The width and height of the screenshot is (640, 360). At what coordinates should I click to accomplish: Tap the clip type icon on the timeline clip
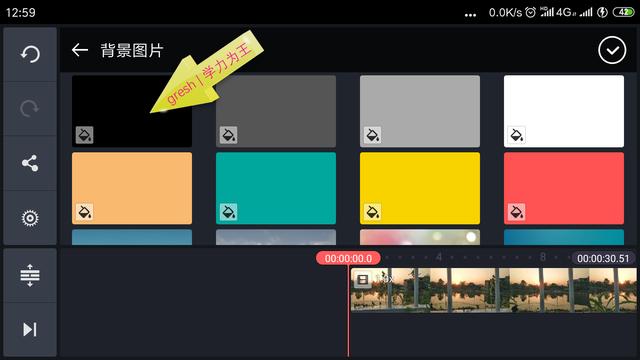coord(362,280)
